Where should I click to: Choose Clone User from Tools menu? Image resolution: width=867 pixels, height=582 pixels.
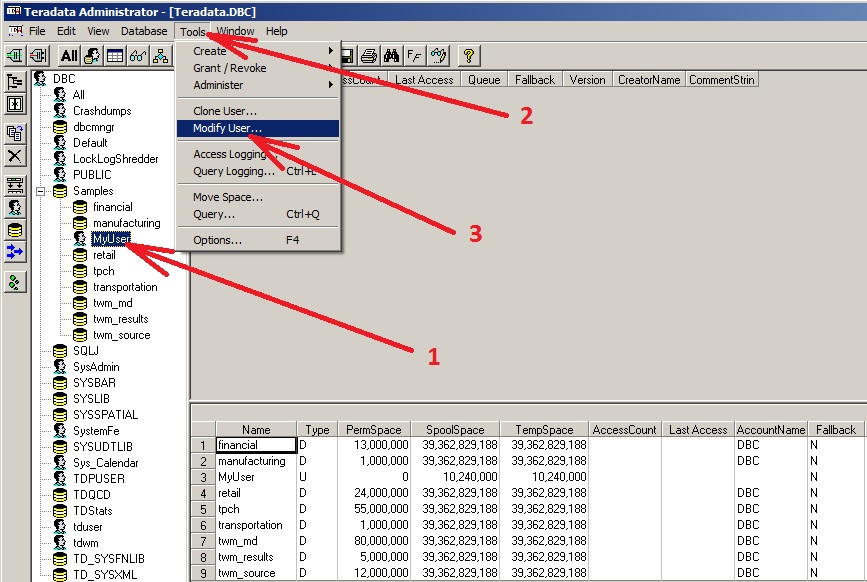[258, 111]
